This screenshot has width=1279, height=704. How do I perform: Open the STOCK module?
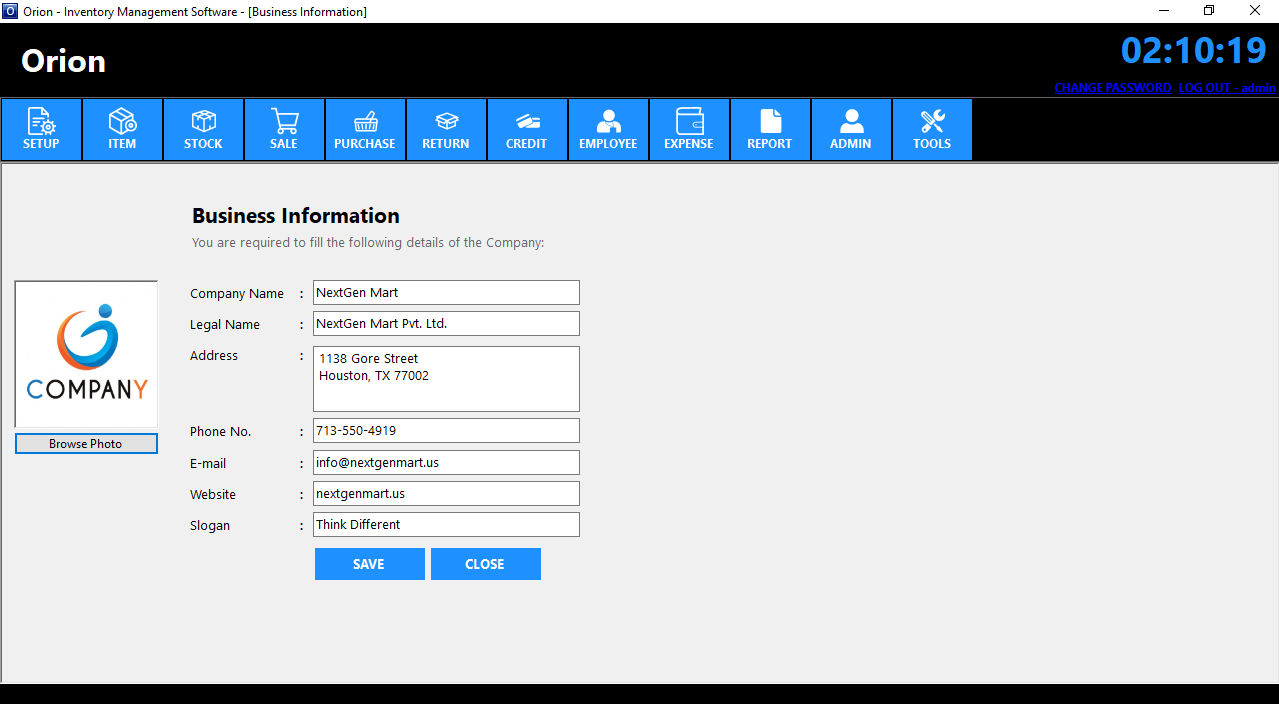click(203, 129)
